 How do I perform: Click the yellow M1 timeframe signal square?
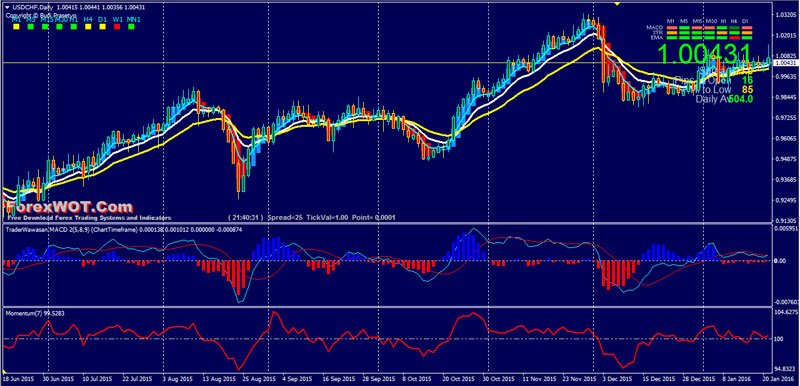coord(16,27)
